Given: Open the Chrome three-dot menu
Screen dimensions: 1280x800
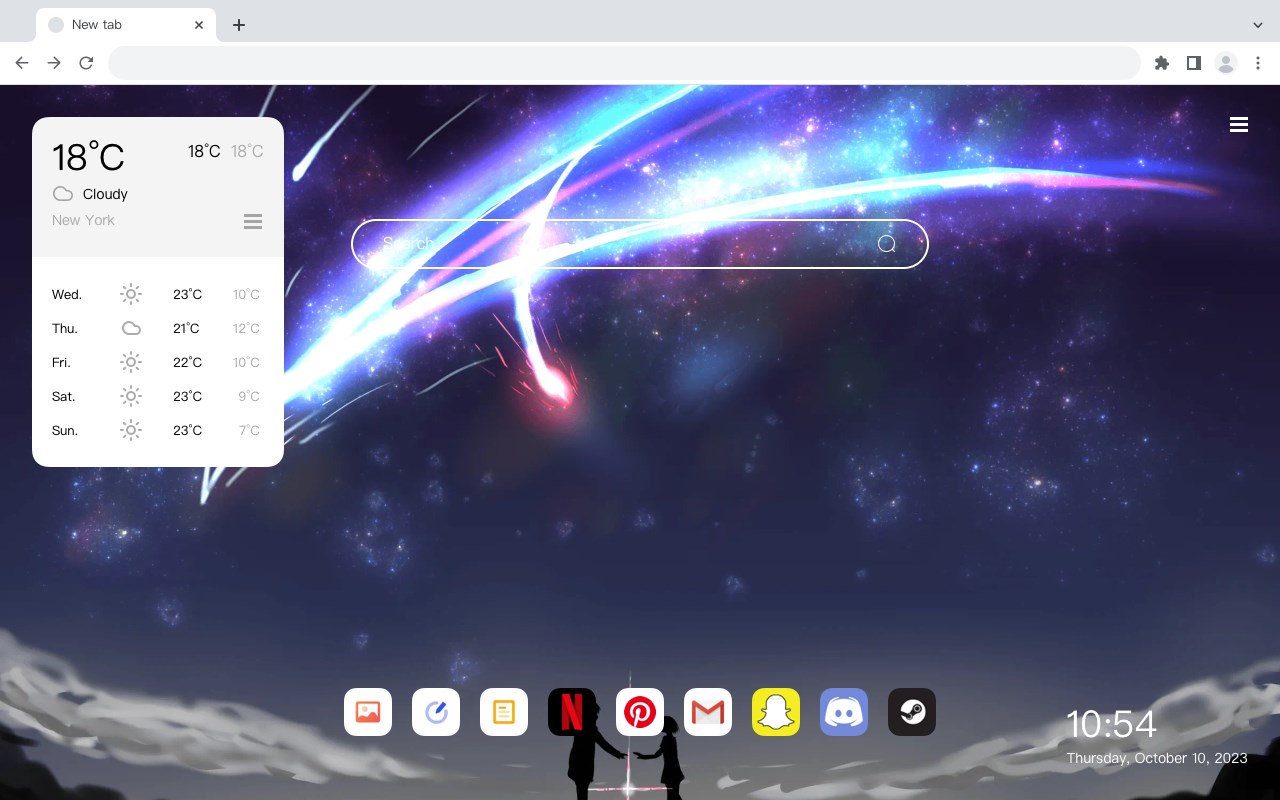Looking at the screenshot, I should [x=1258, y=63].
